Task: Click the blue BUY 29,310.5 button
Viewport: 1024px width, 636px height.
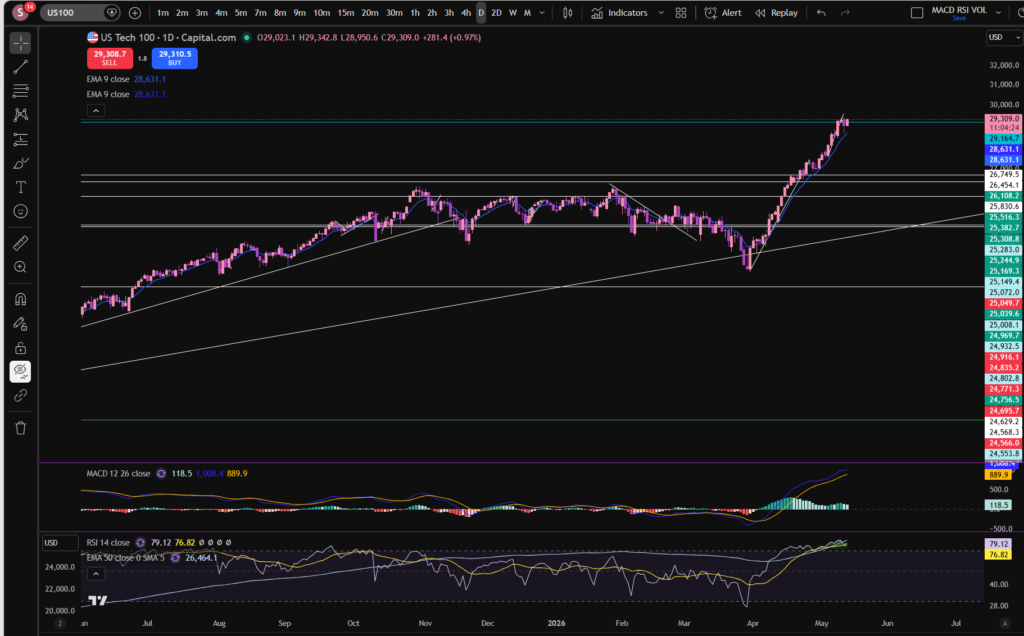Action: [175, 58]
